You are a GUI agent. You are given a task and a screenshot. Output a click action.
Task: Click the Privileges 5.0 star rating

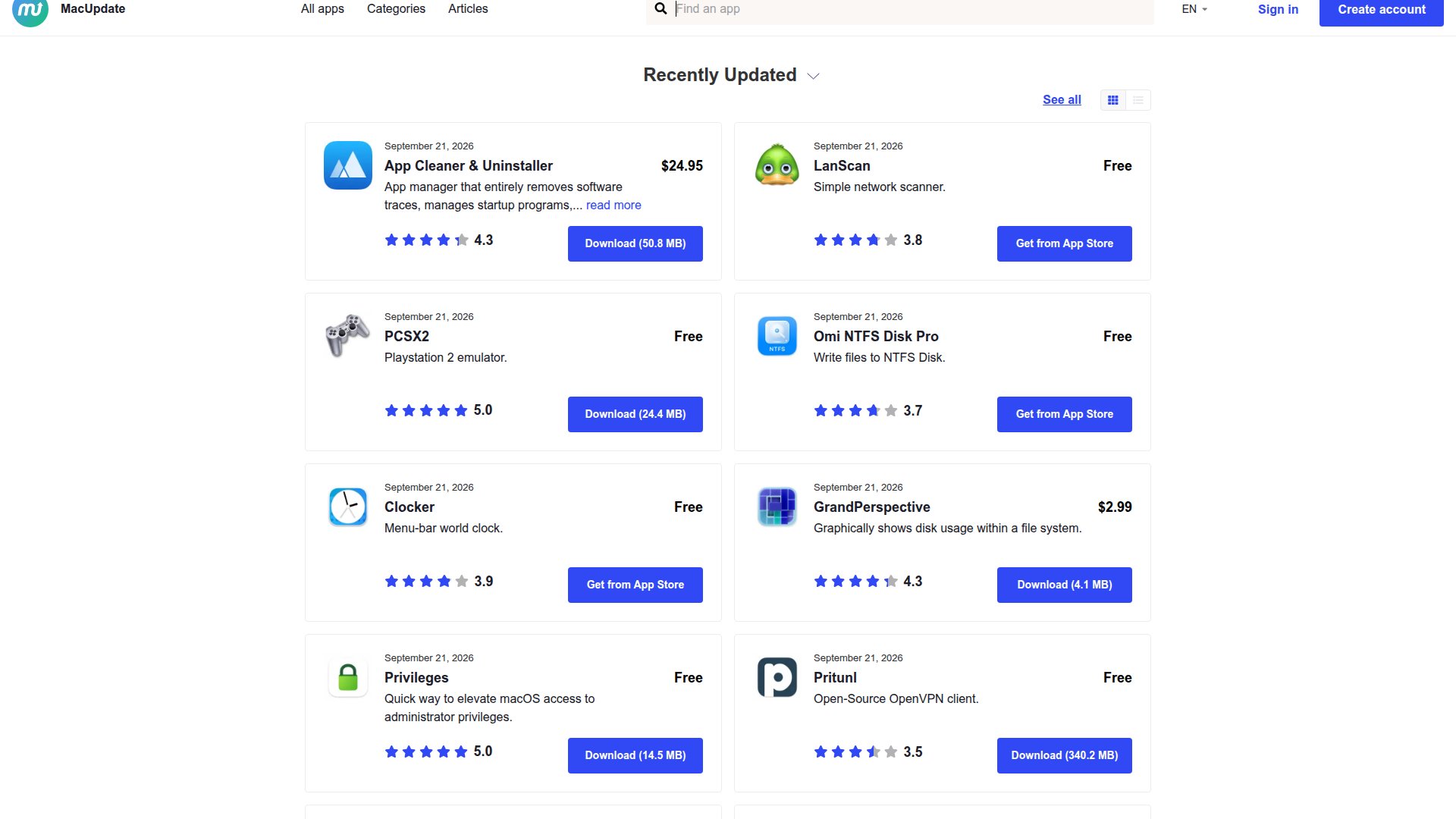(438, 752)
